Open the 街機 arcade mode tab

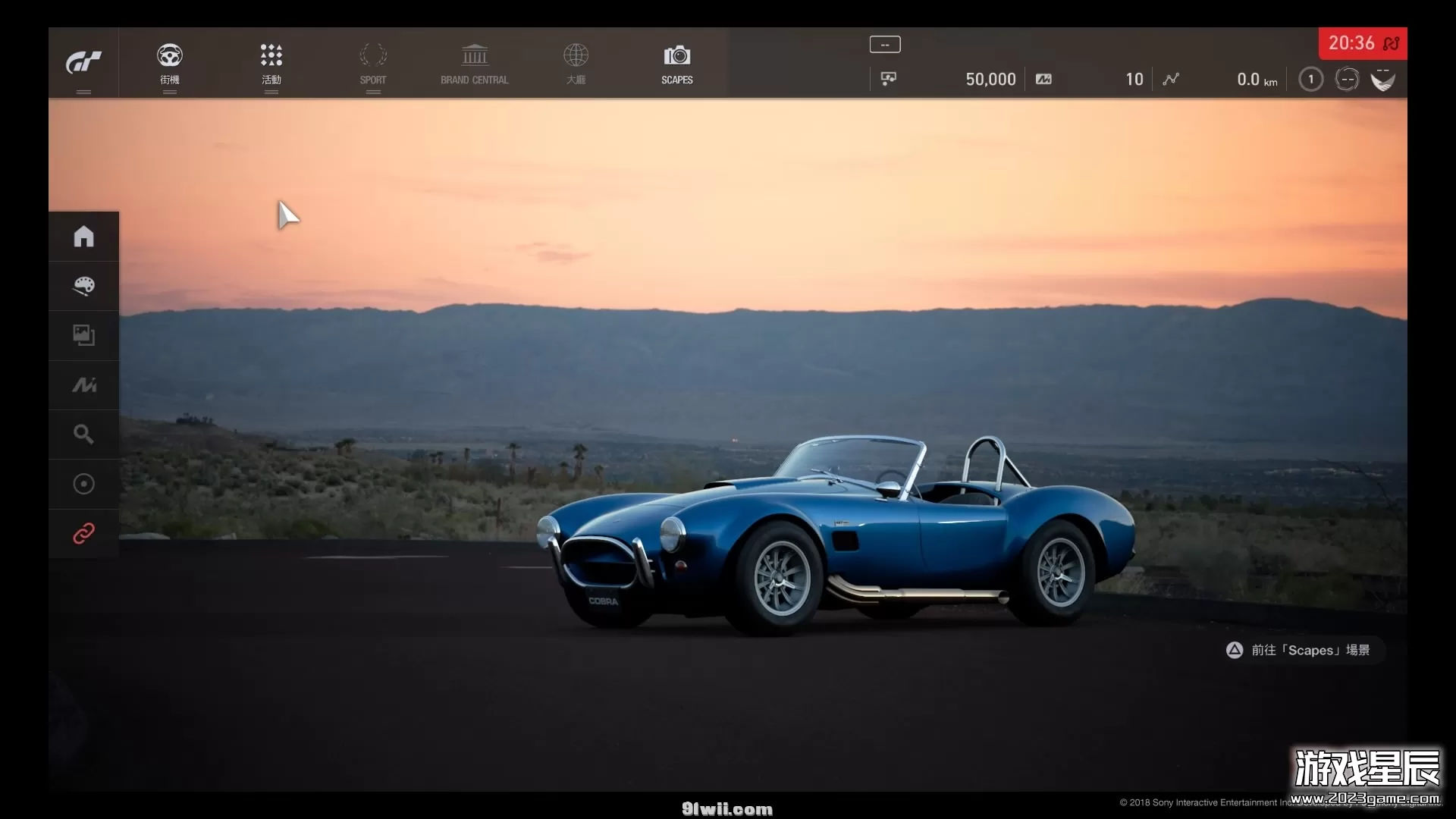pyautogui.click(x=170, y=64)
